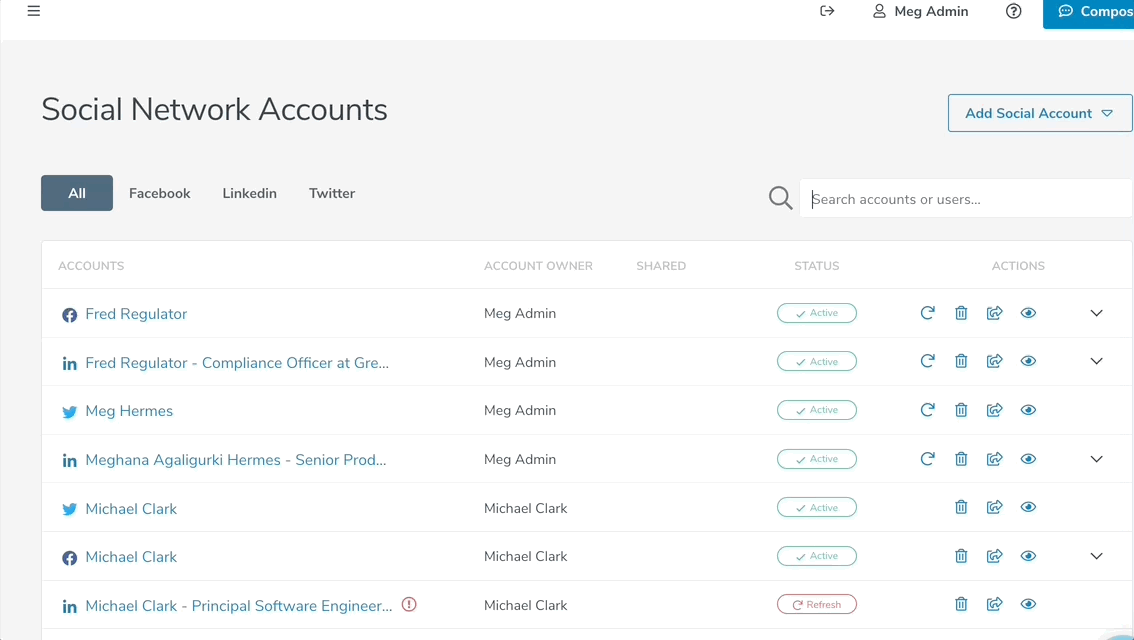Open the help question mark icon
Image resolution: width=1134 pixels, height=640 pixels.
1013,12
